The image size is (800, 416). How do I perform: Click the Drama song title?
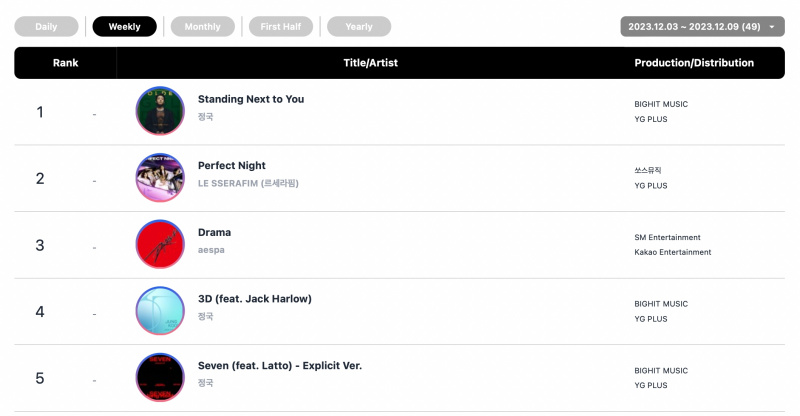tap(214, 232)
